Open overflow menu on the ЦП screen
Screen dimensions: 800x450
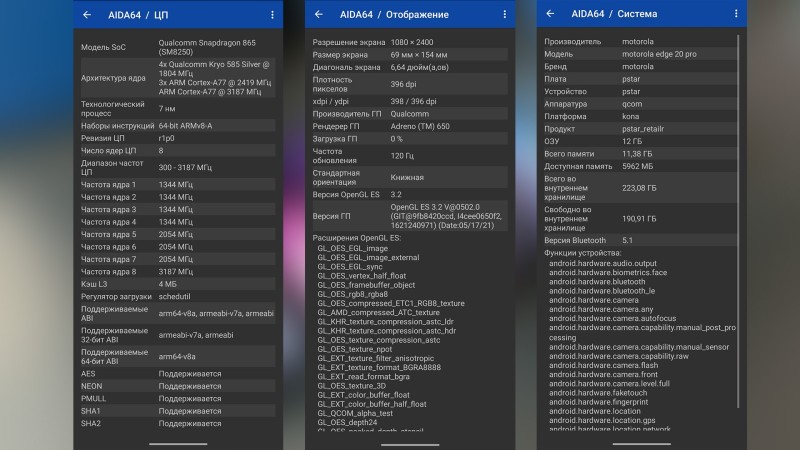pos(272,15)
